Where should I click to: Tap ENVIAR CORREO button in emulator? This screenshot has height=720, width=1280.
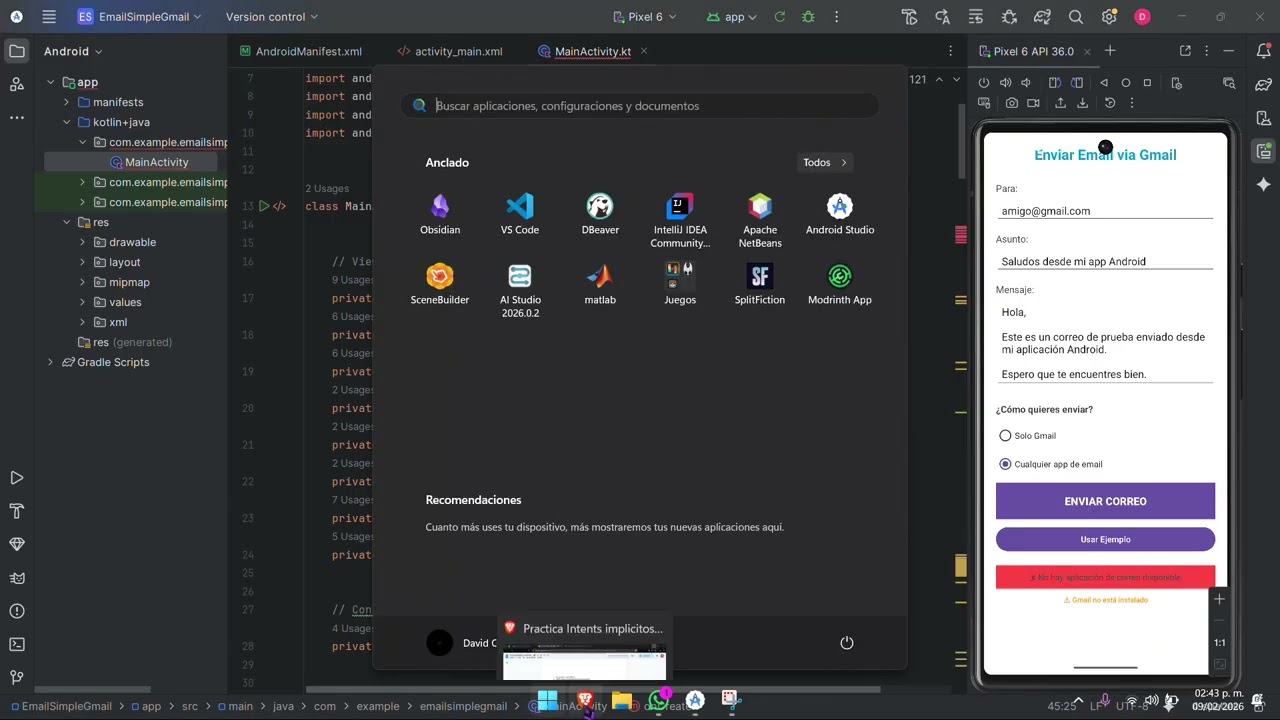pos(1105,501)
